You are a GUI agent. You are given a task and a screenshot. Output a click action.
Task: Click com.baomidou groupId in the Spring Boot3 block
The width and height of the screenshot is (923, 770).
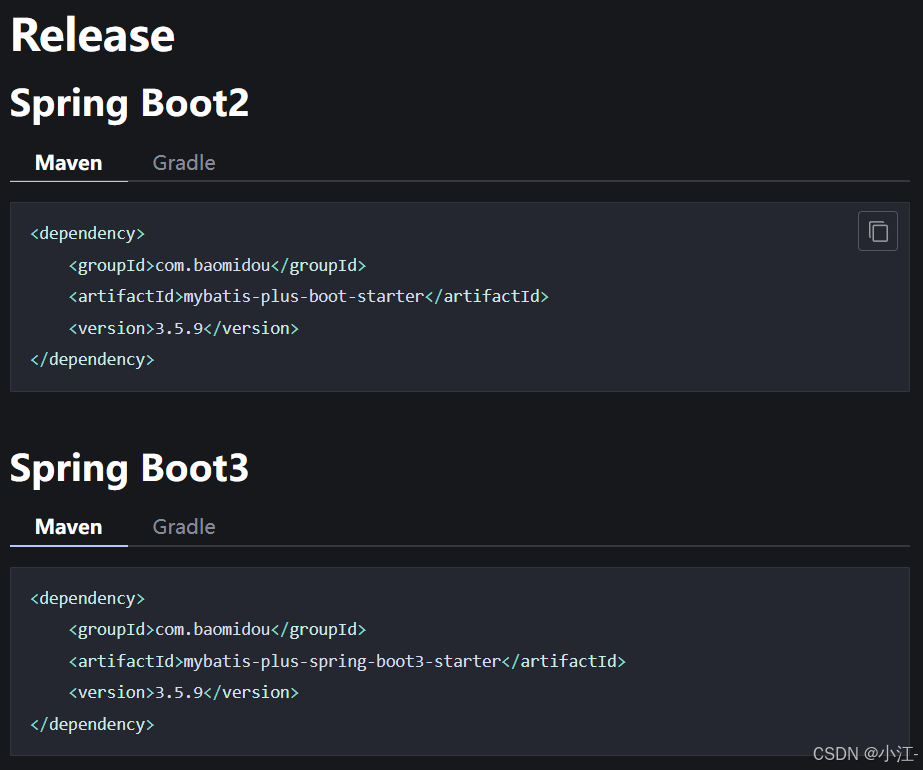[x=210, y=628]
